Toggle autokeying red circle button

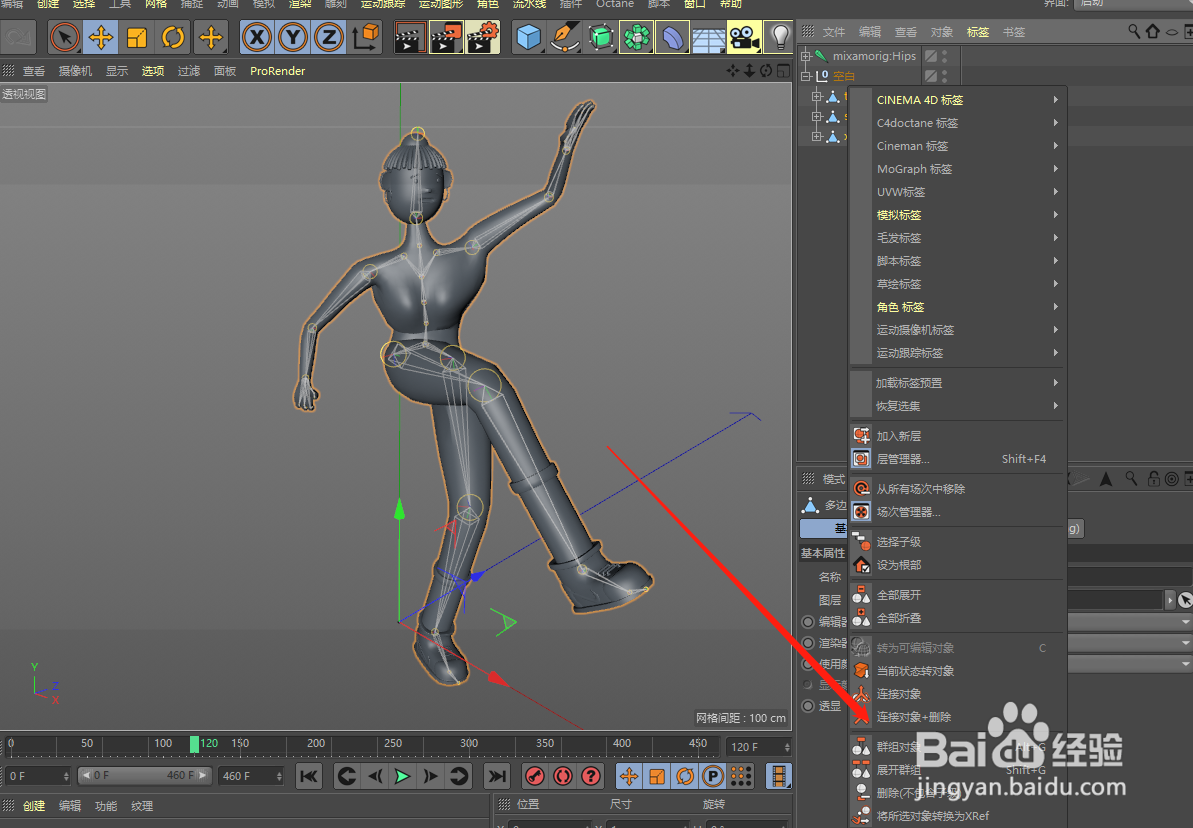point(563,776)
